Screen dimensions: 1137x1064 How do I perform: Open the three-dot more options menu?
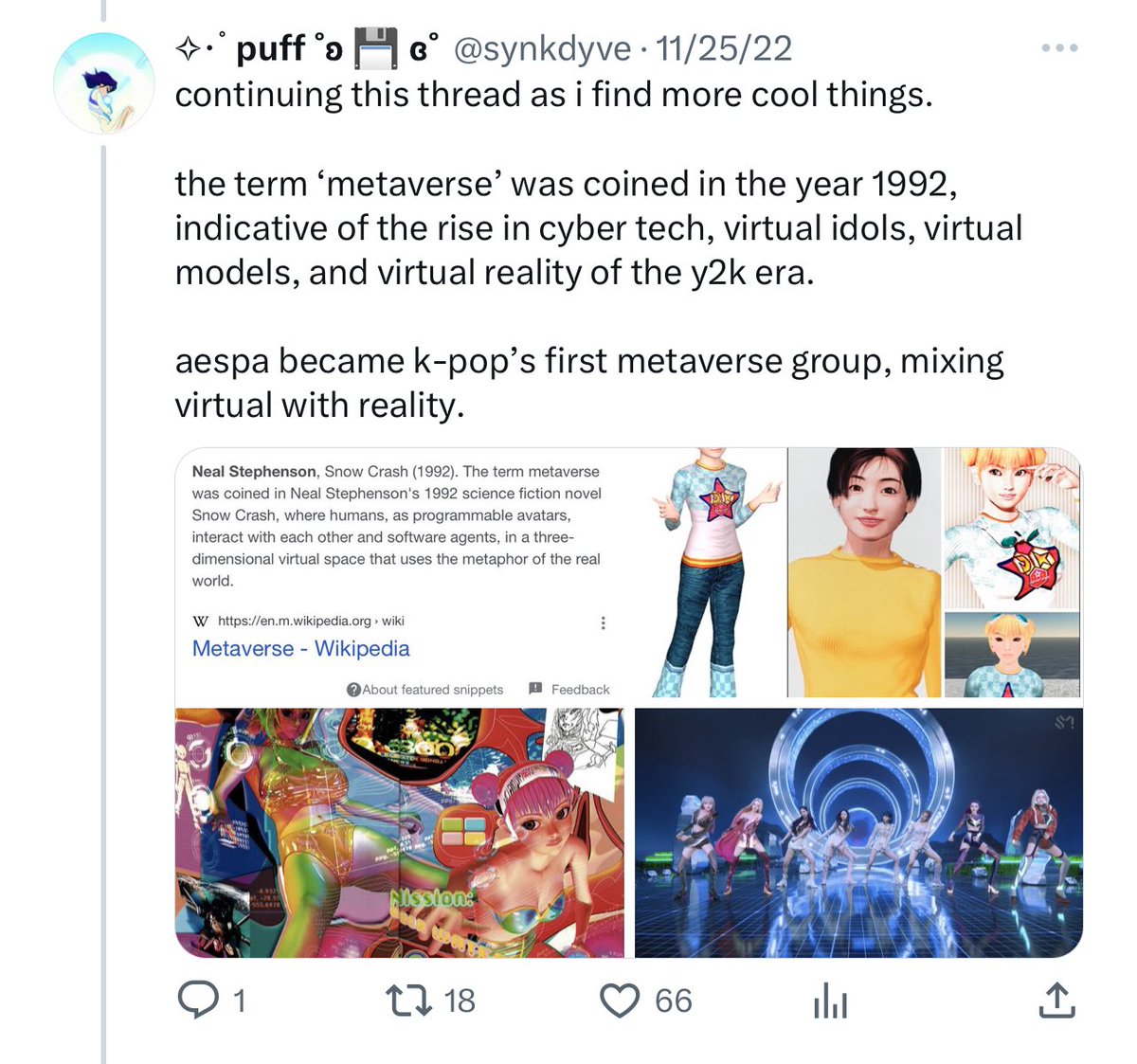pos(1059,47)
